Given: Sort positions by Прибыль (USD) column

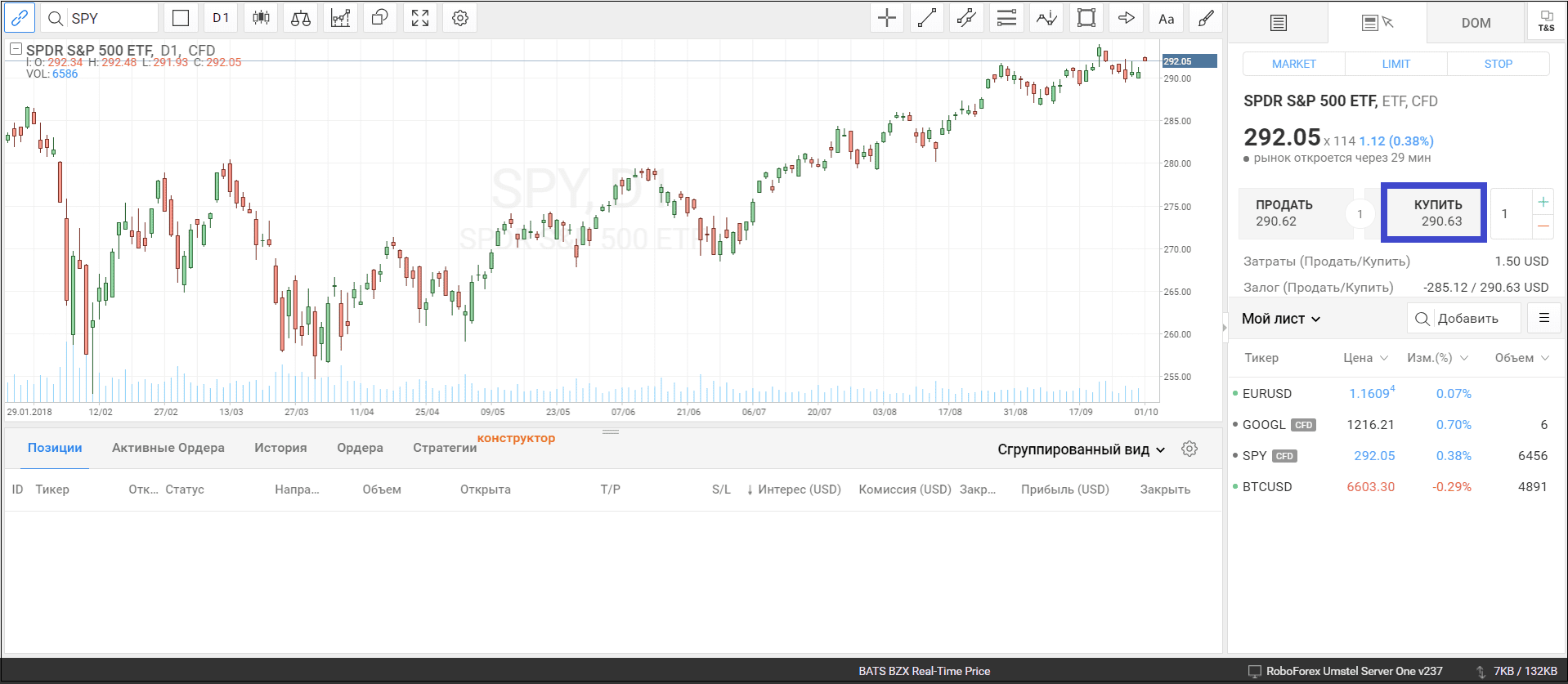Looking at the screenshot, I should tap(1064, 489).
